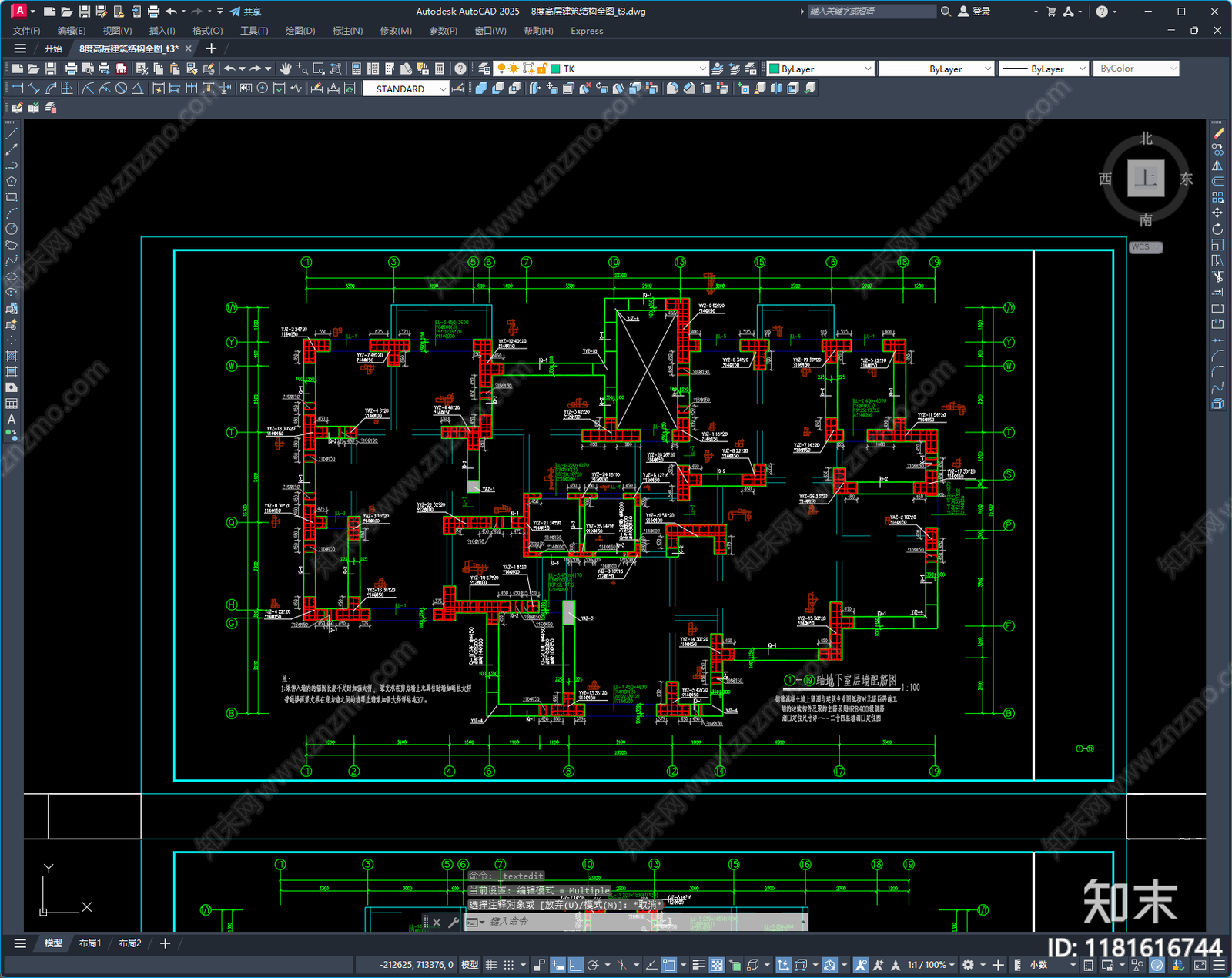Select the Multiline Text tool
Screen dimensions: 1232x978
click(x=12, y=420)
